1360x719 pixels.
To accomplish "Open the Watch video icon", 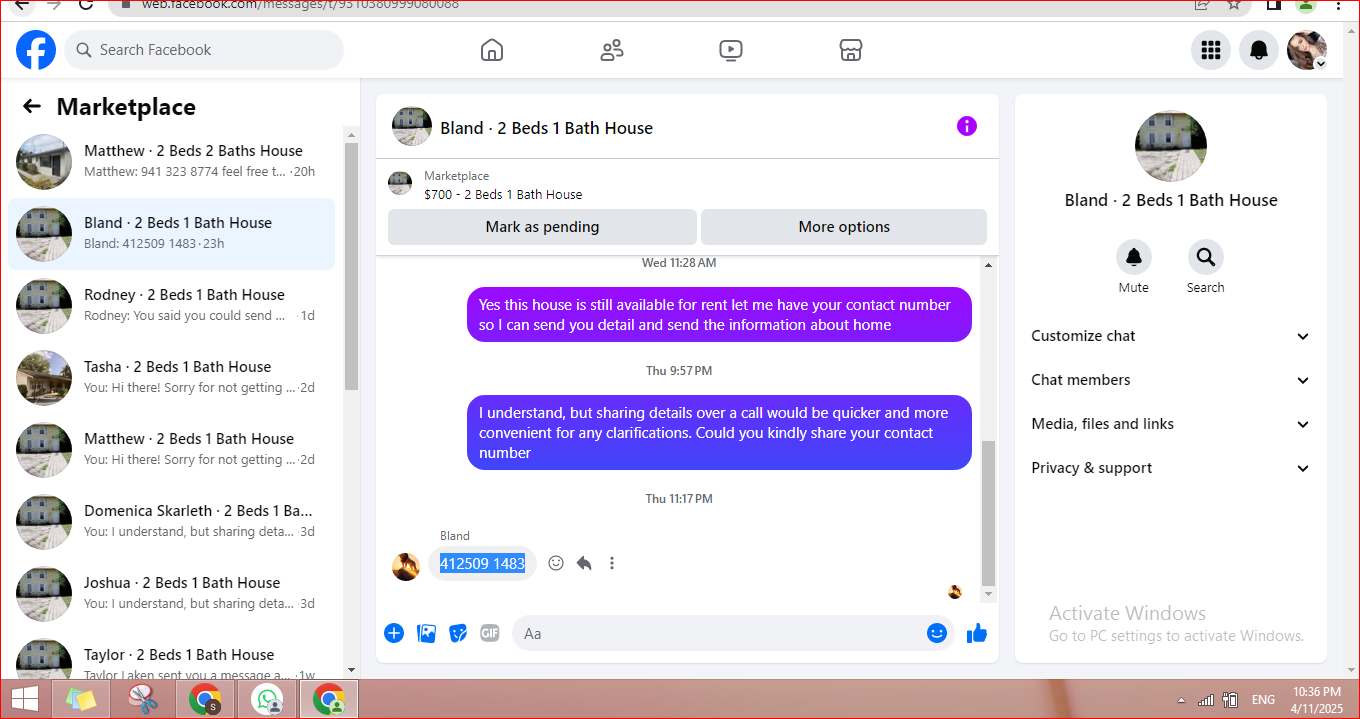I will point(731,50).
